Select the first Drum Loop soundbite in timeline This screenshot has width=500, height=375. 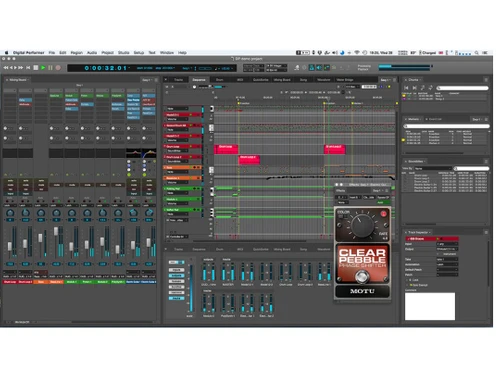(226, 149)
